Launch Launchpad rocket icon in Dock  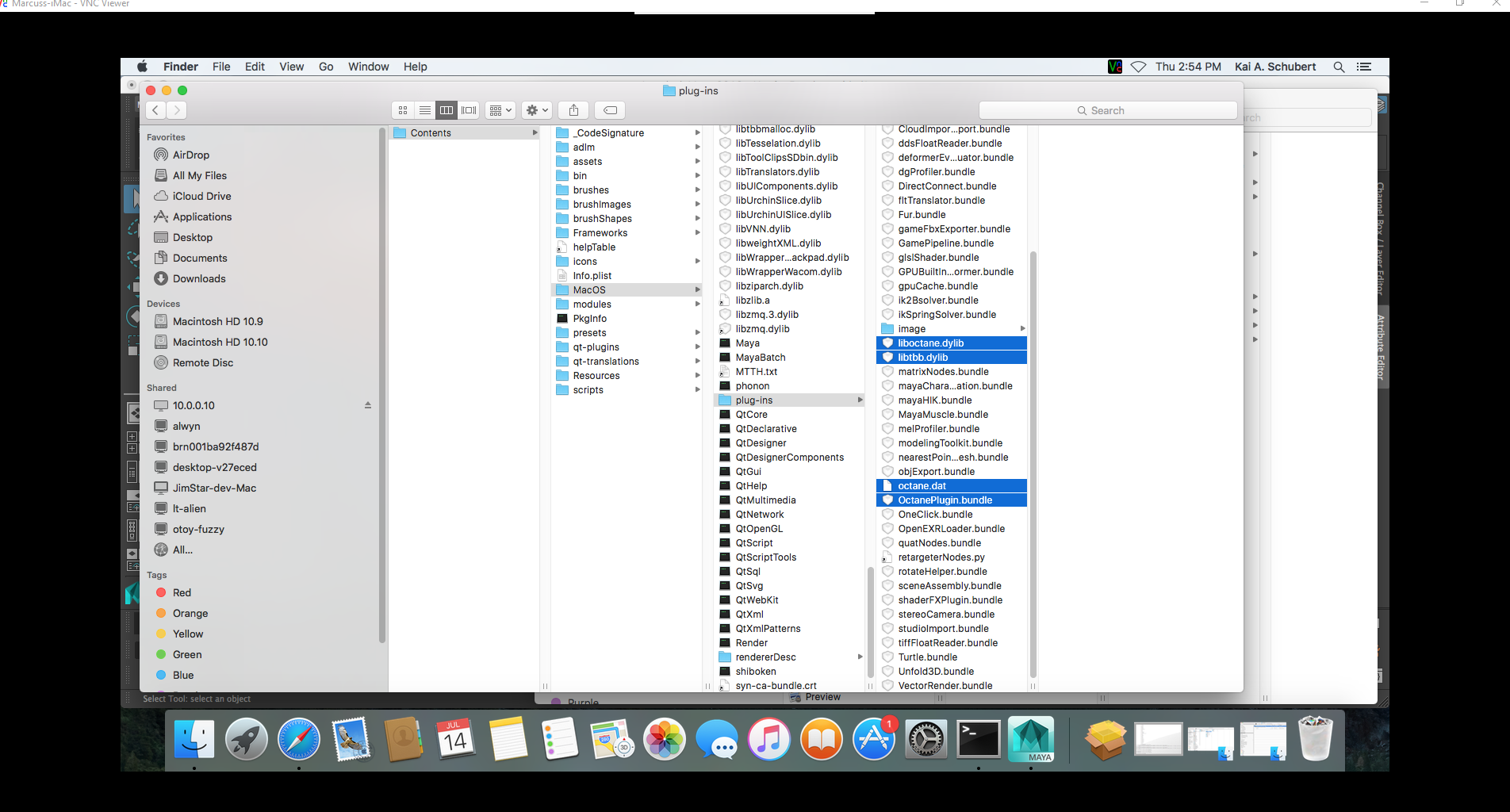[x=247, y=740]
